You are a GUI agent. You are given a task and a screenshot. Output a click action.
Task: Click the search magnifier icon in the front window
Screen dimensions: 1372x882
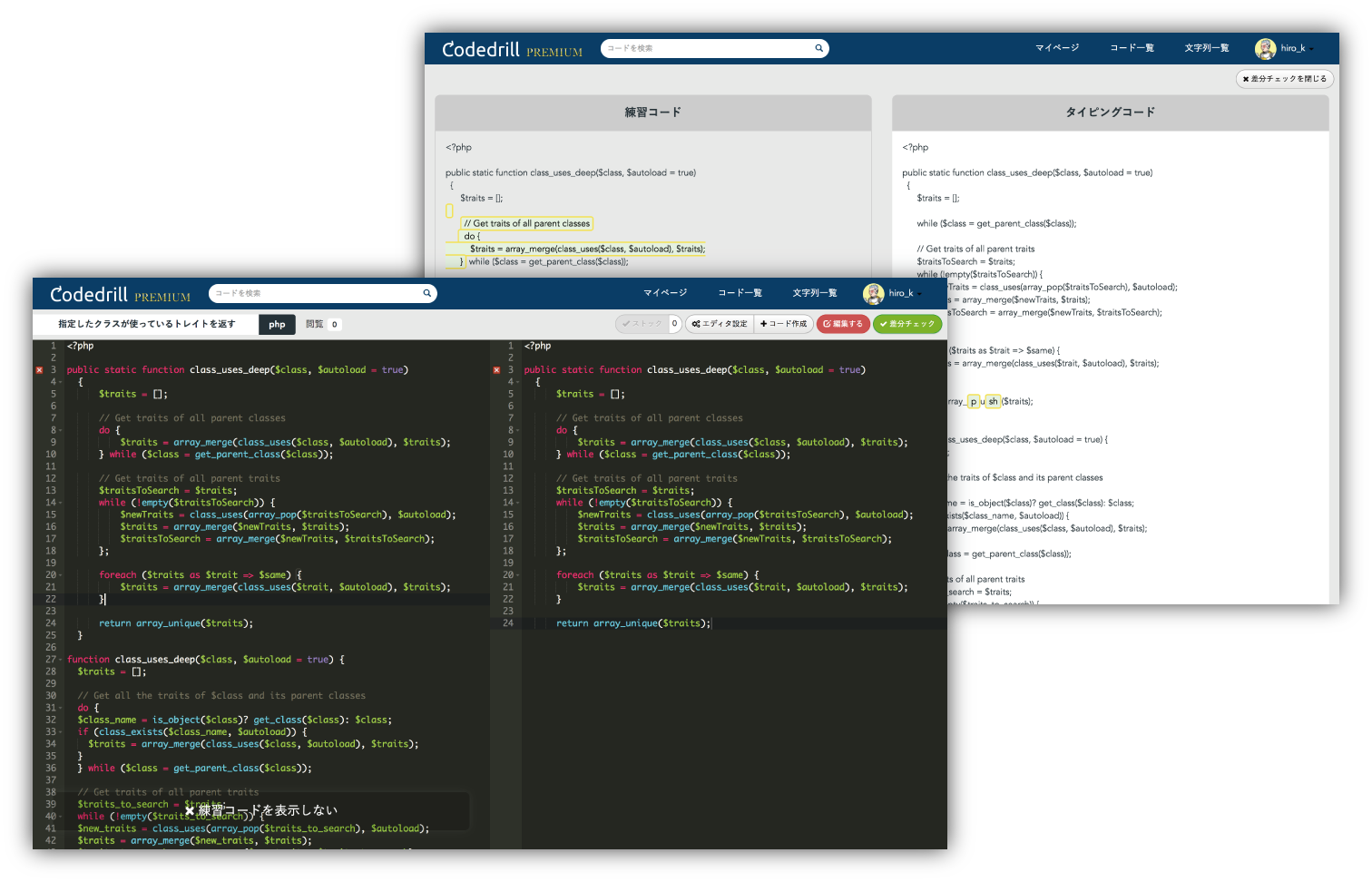coord(426,293)
